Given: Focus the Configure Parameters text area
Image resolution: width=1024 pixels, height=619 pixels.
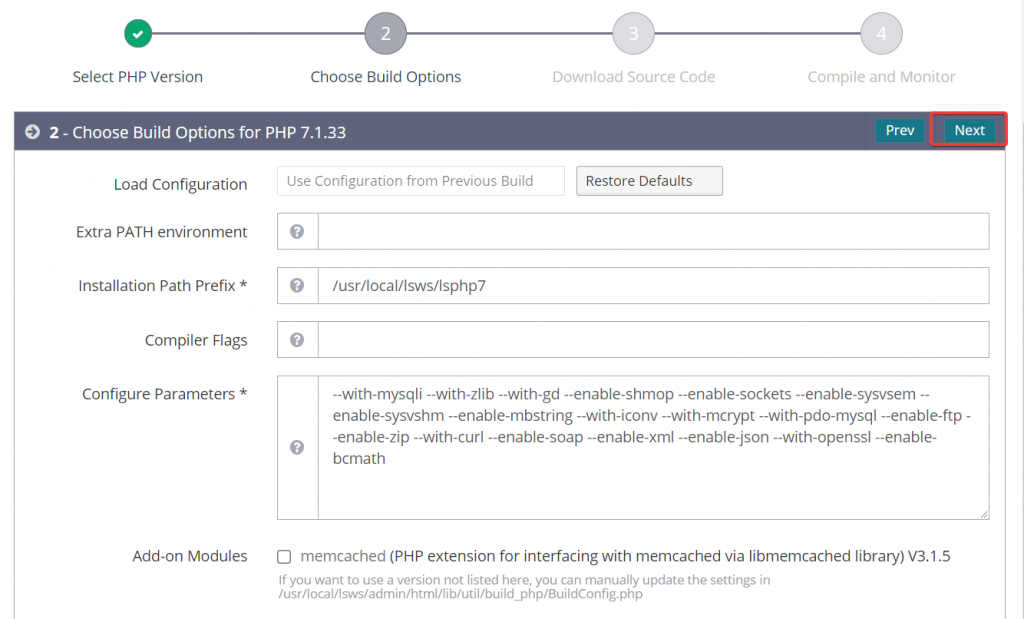Looking at the screenshot, I should pos(653,447).
